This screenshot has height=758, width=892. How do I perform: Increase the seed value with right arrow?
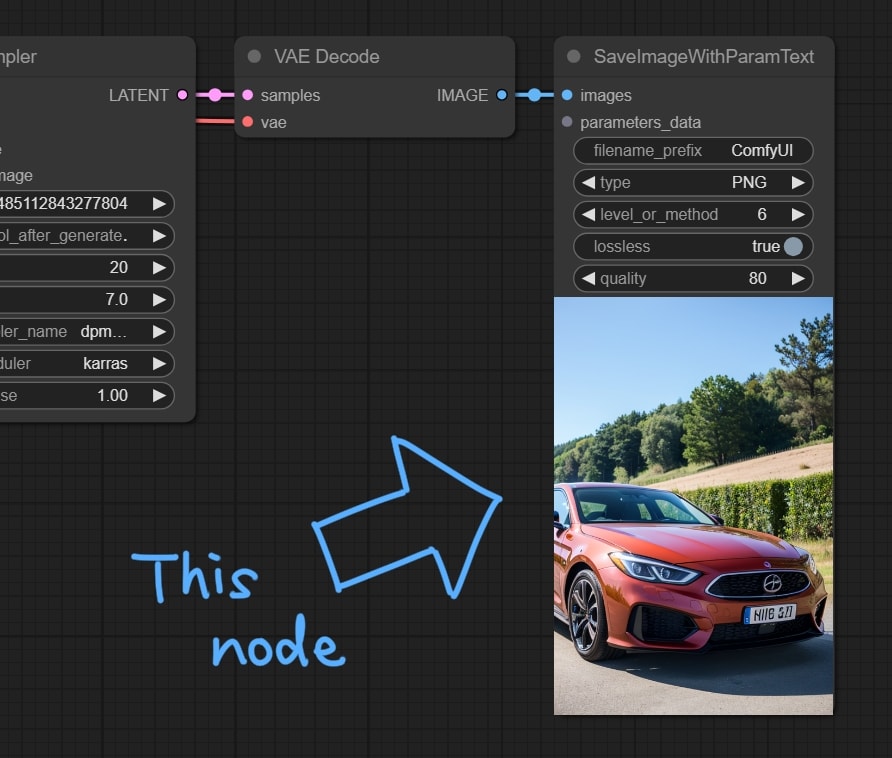tap(159, 204)
